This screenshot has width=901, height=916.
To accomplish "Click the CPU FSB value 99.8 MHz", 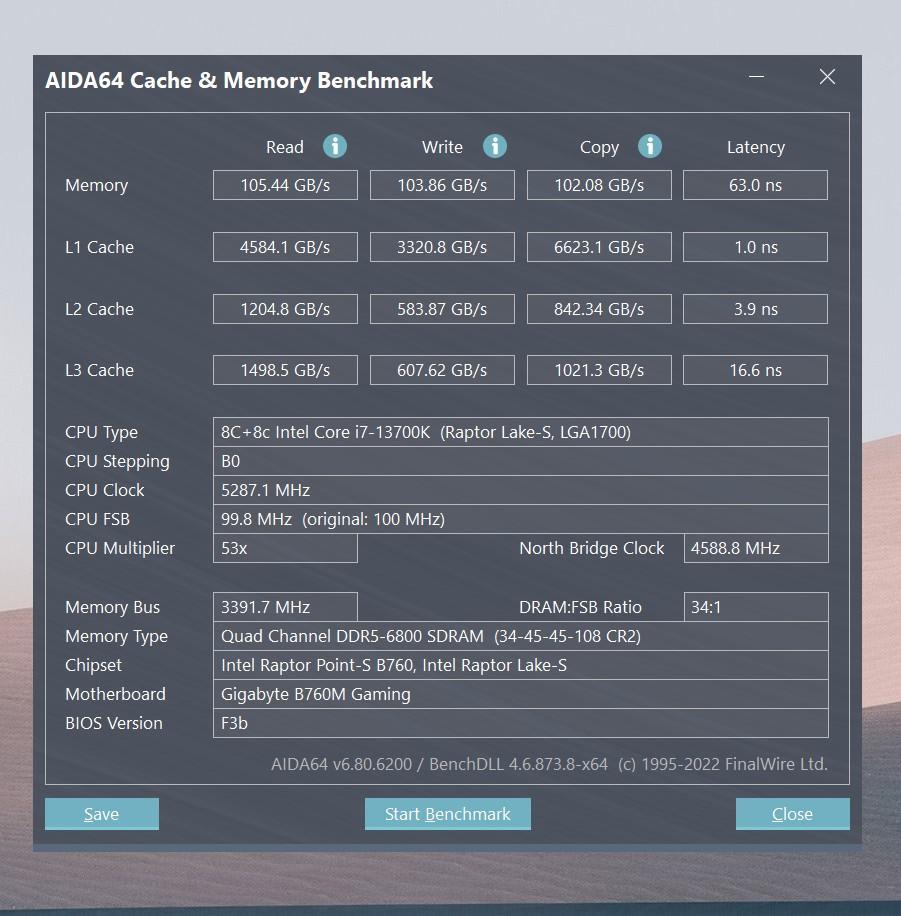I will [x=521, y=519].
